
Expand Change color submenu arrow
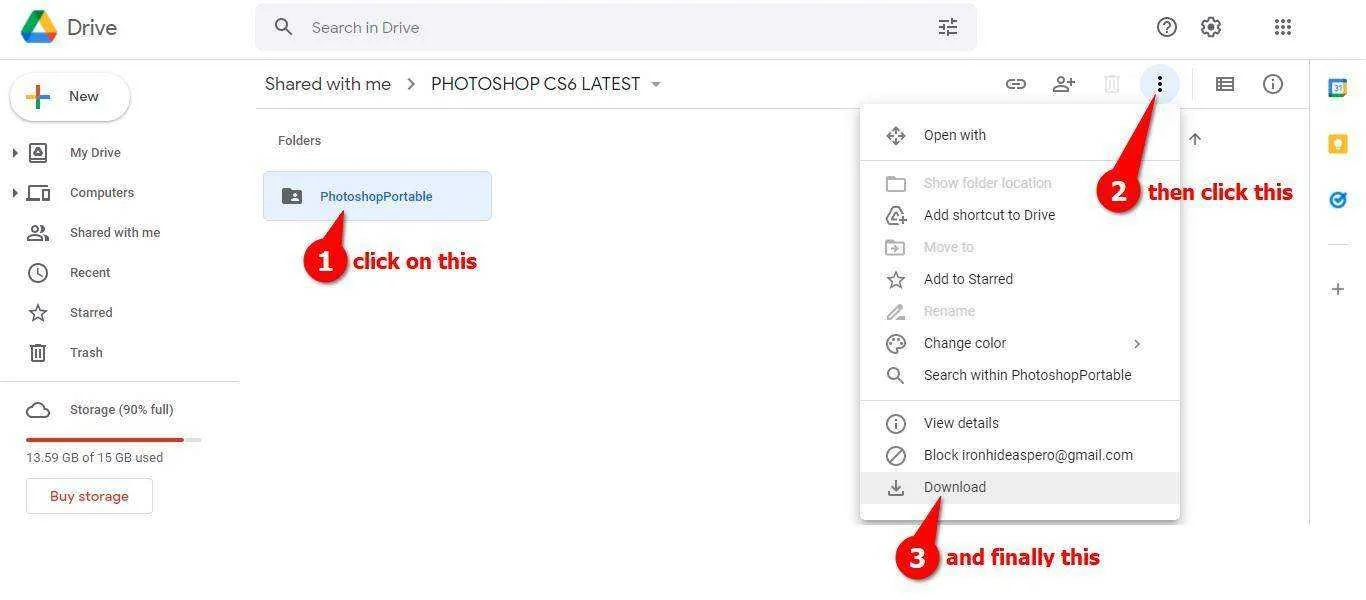[1137, 343]
